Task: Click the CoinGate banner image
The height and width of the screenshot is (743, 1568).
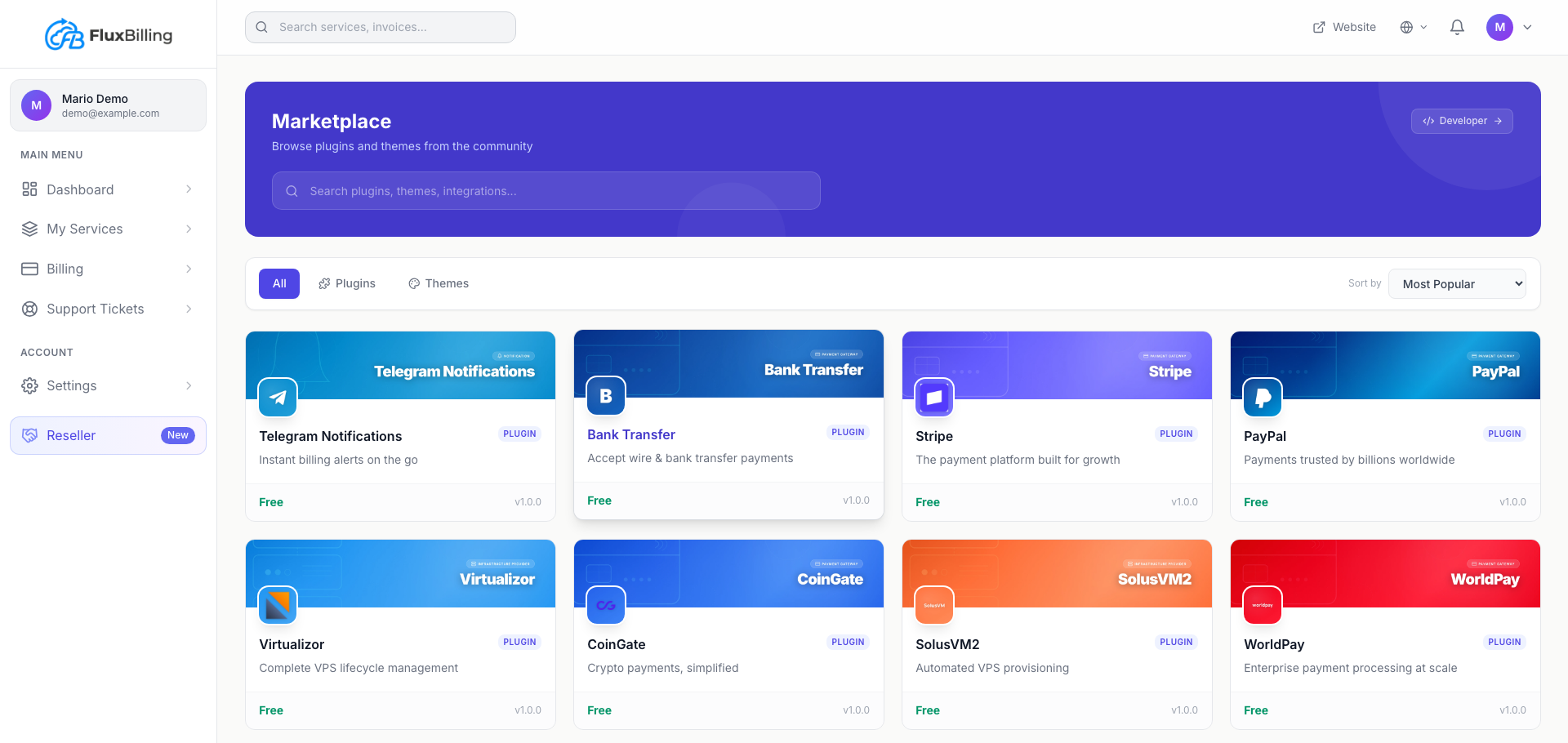Action: (728, 573)
